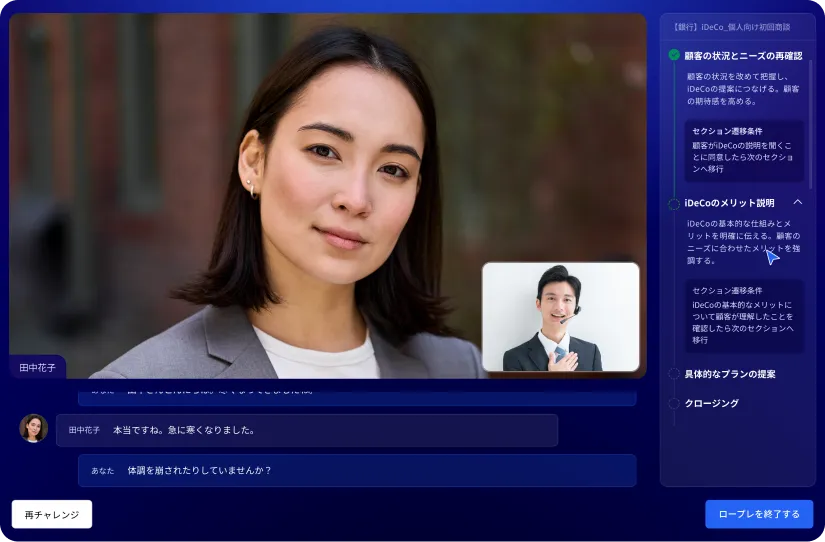Viewport: 825px width, 542px height.
Task: Click the クロージング step circle
Action: pos(674,404)
